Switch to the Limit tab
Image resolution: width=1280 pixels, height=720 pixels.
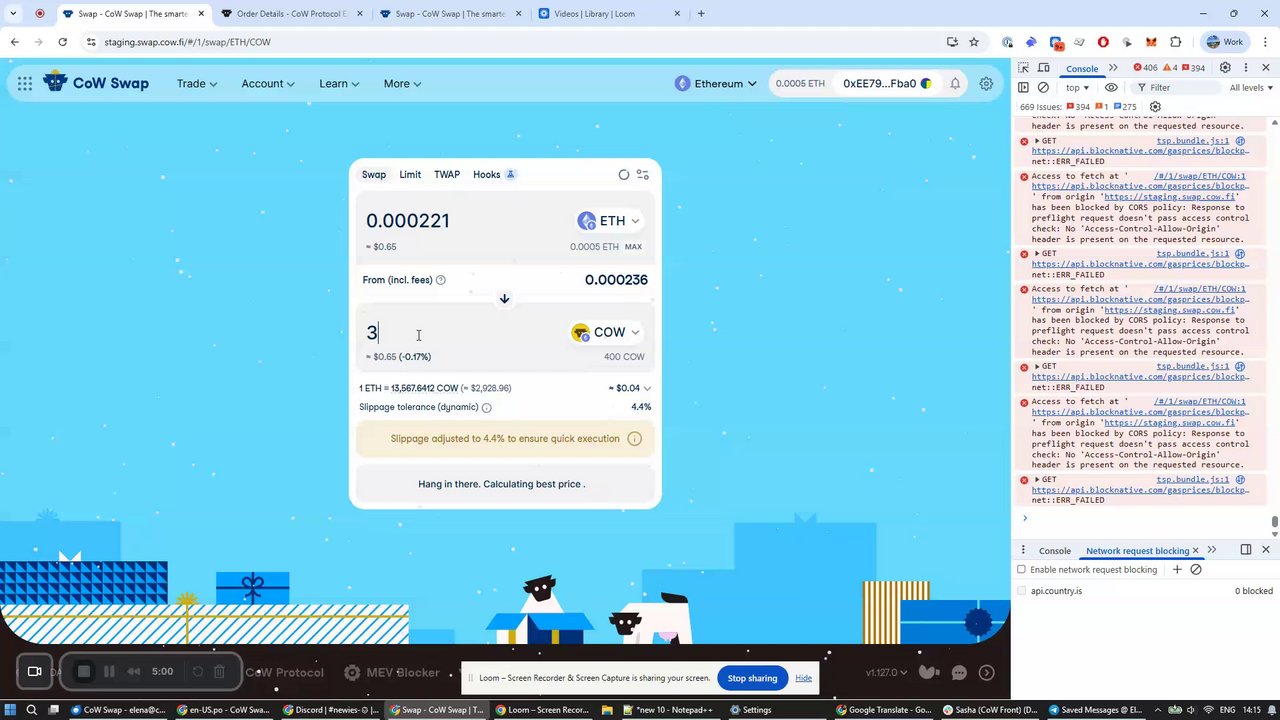pyautogui.click(x=410, y=175)
